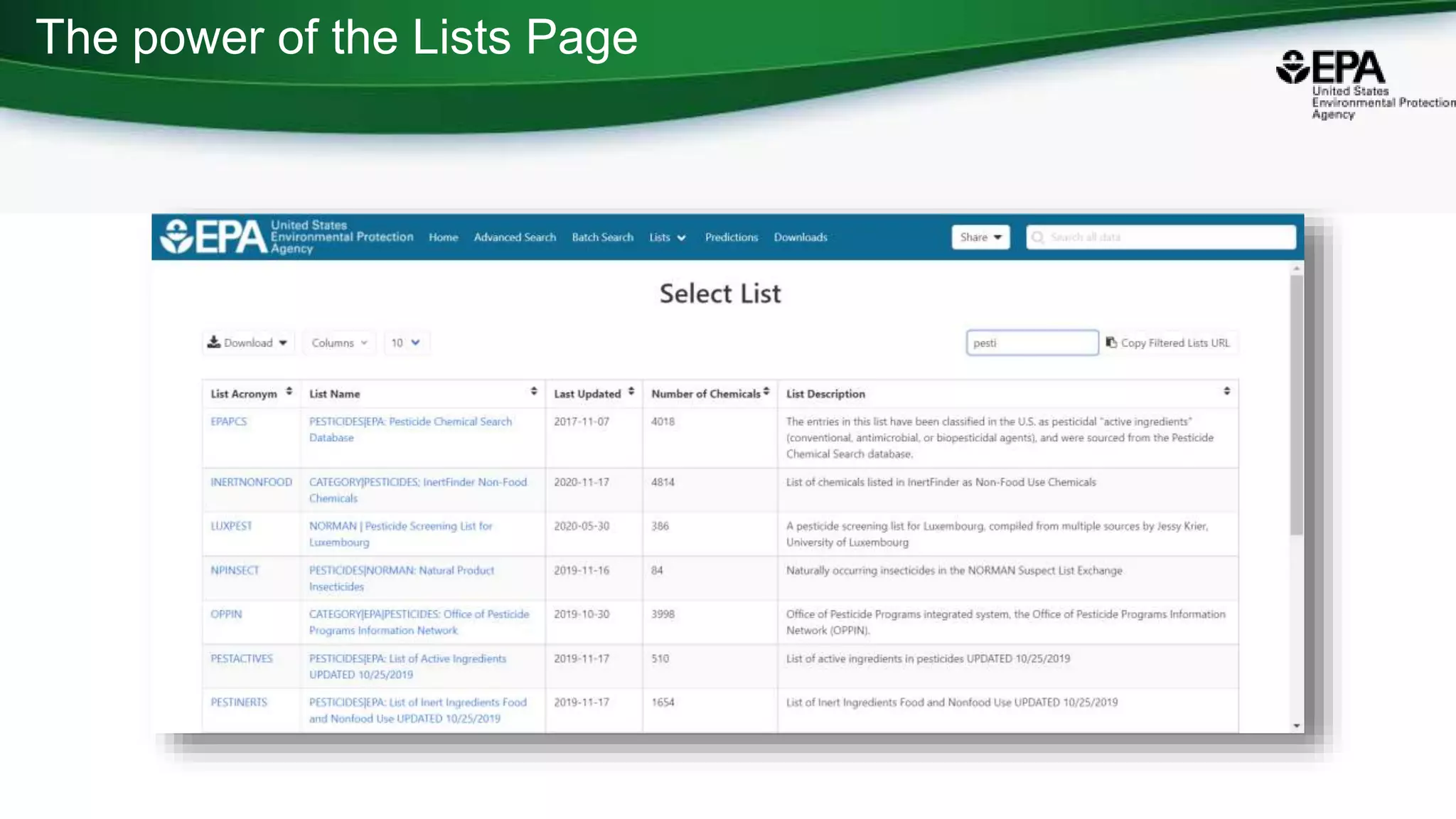
Task: Go to Advanced Search page
Action: click(x=515, y=237)
